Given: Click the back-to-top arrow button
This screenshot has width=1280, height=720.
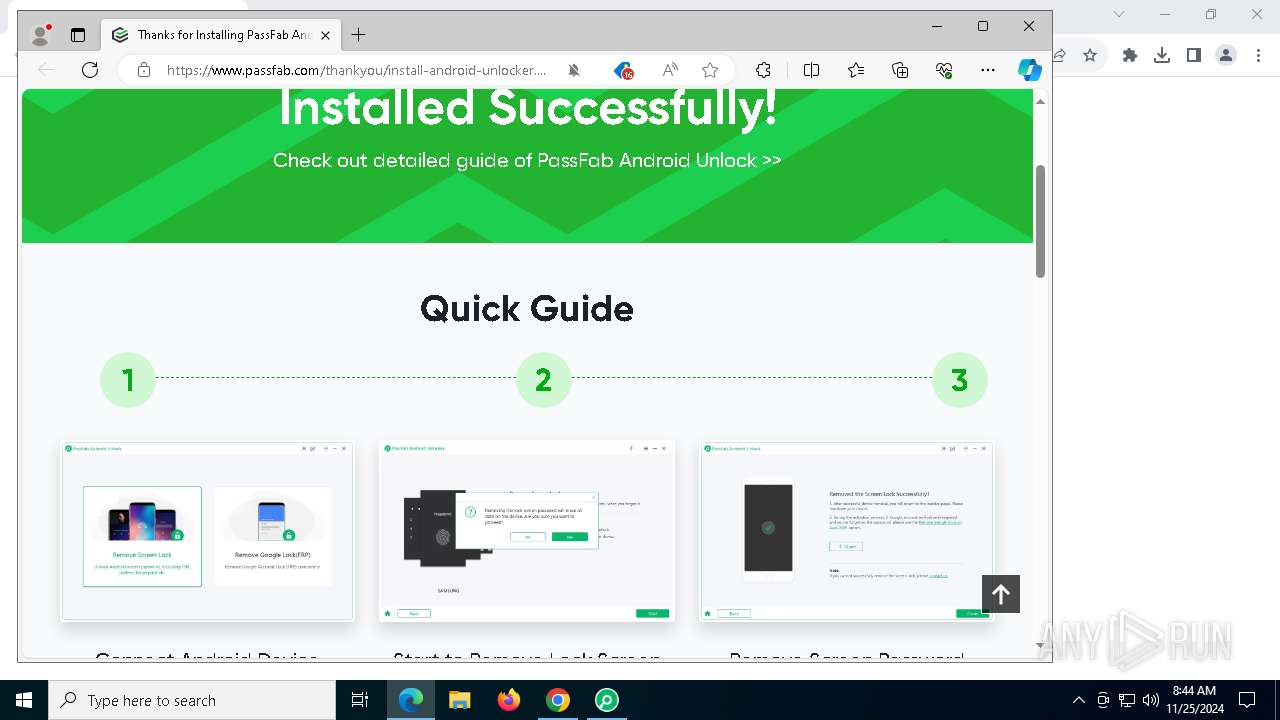Looking at the screenshot, I should tap(1001, 594).
